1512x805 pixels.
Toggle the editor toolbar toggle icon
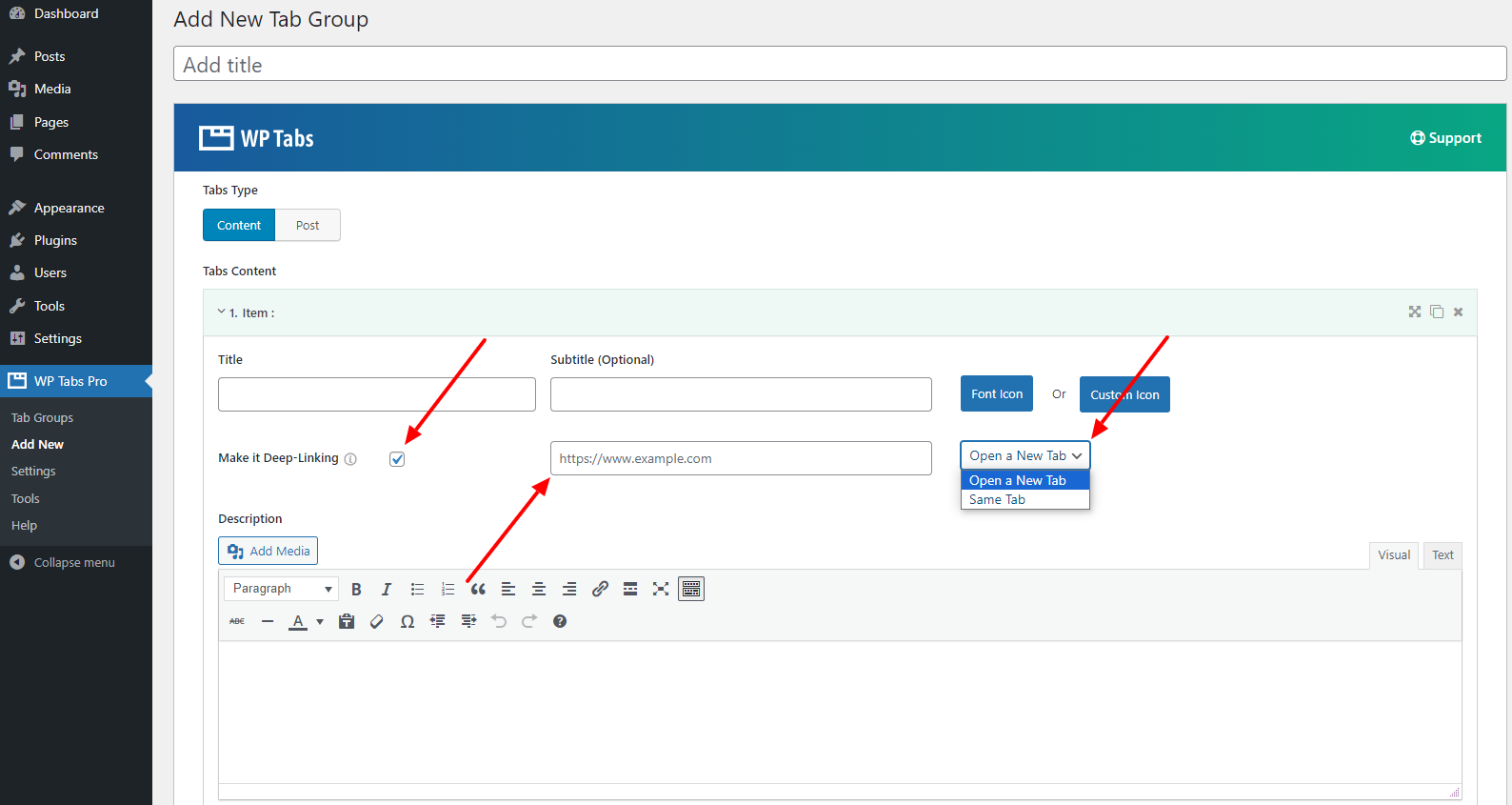(691, 589)
